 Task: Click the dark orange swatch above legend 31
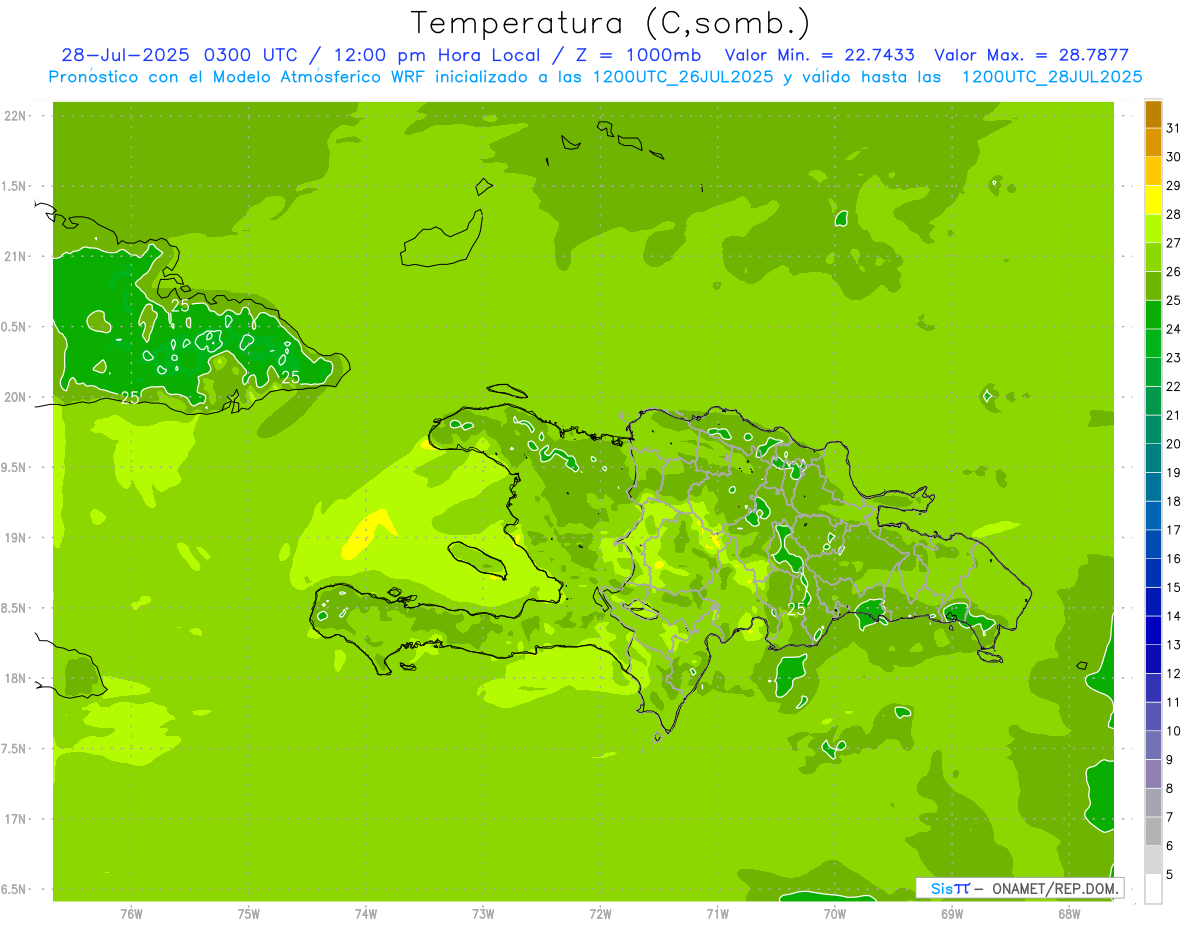(x=1153, y=114)
